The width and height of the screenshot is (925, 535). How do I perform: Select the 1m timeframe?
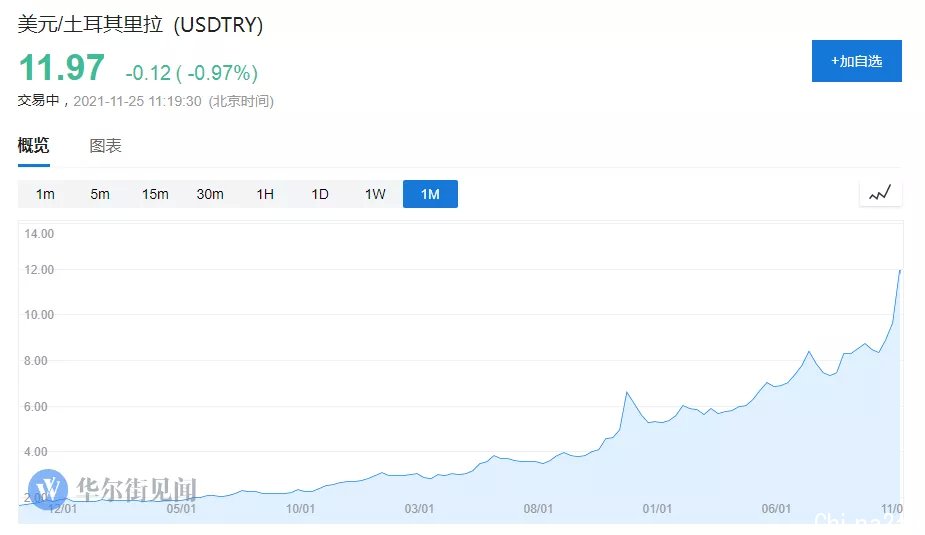[x=45, y=194]
